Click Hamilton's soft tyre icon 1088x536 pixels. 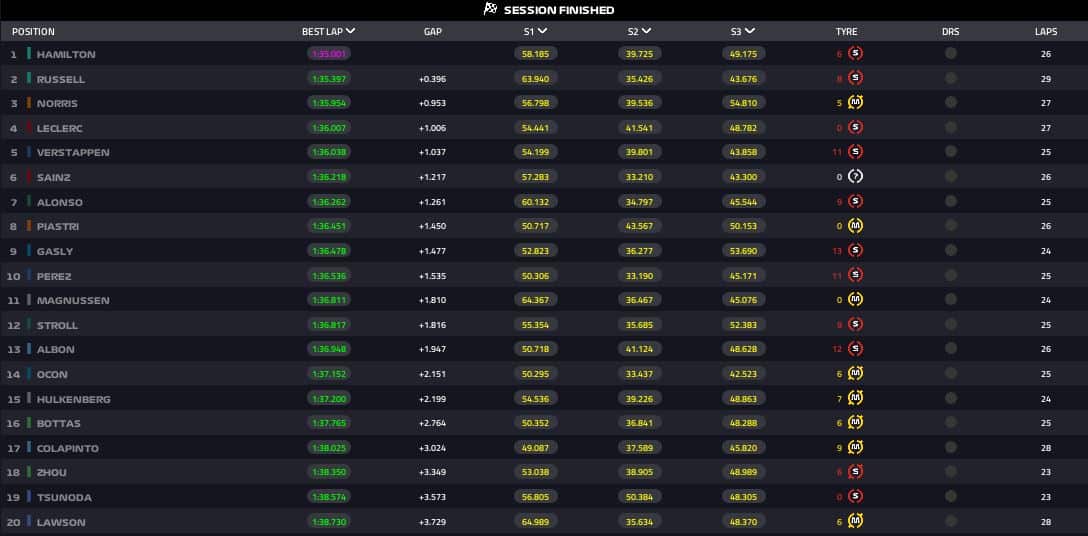click(x=856, y=53)
